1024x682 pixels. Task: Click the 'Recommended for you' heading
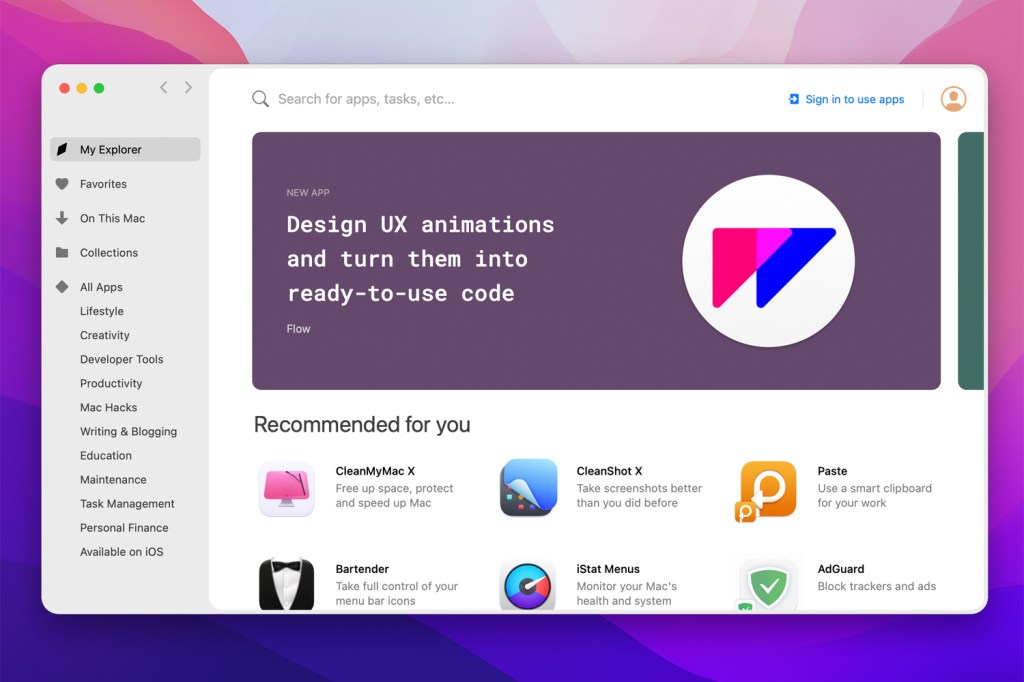pyautogui.click(x=362, y=425)
